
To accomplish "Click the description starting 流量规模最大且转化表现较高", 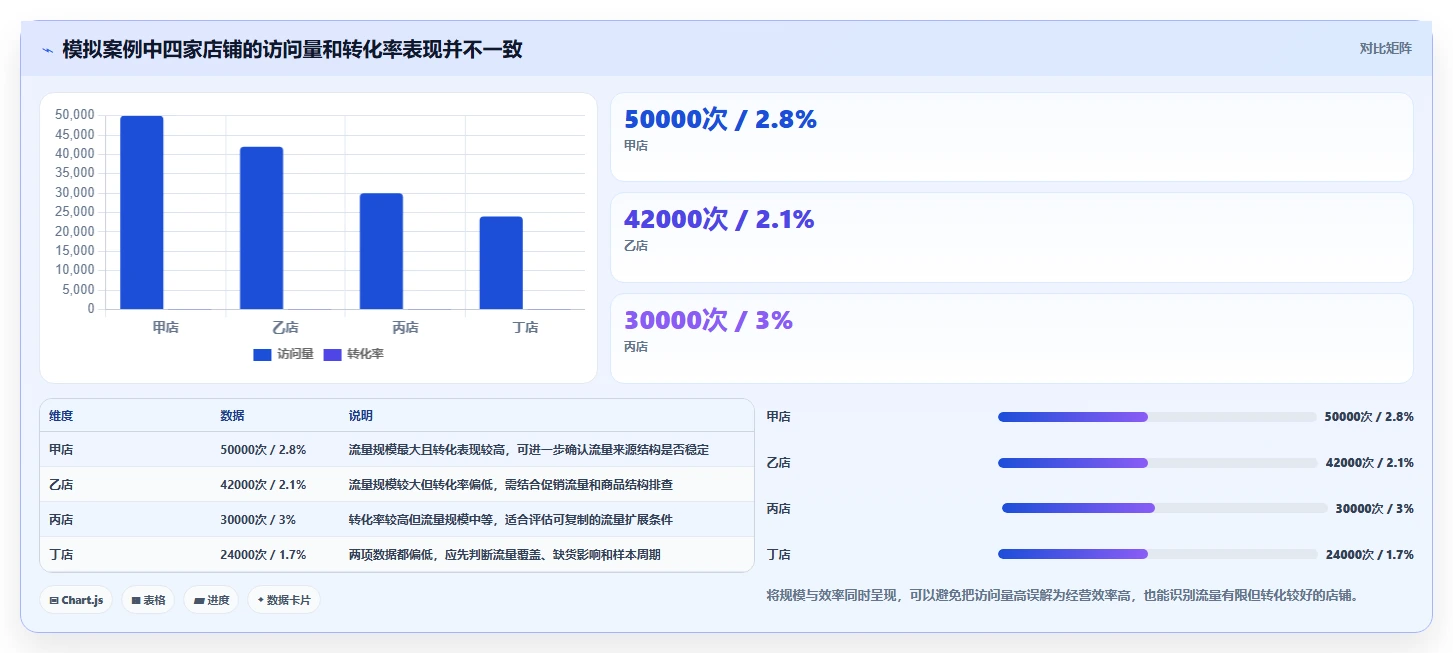I will coord(528,450).
